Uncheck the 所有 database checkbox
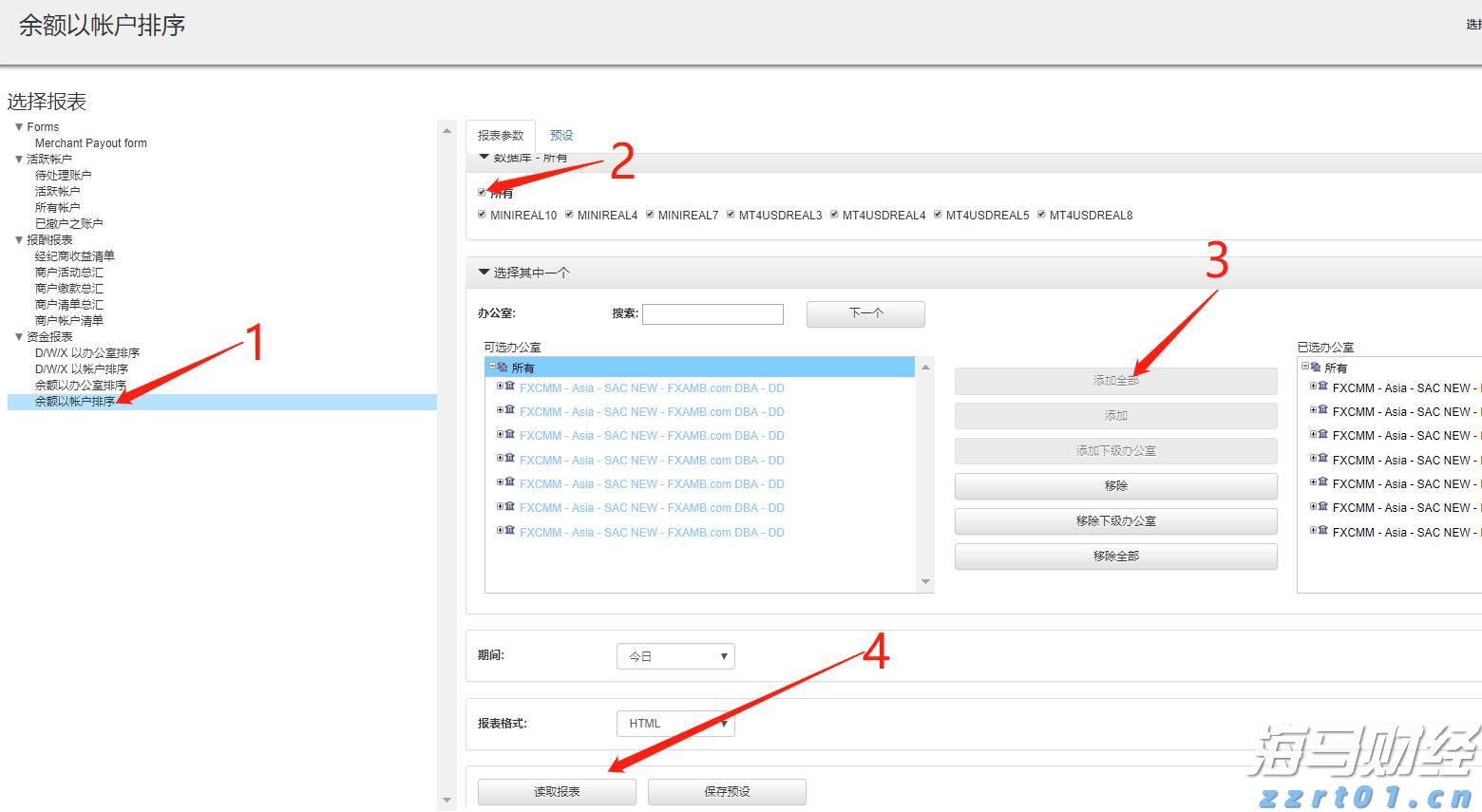 482,192
